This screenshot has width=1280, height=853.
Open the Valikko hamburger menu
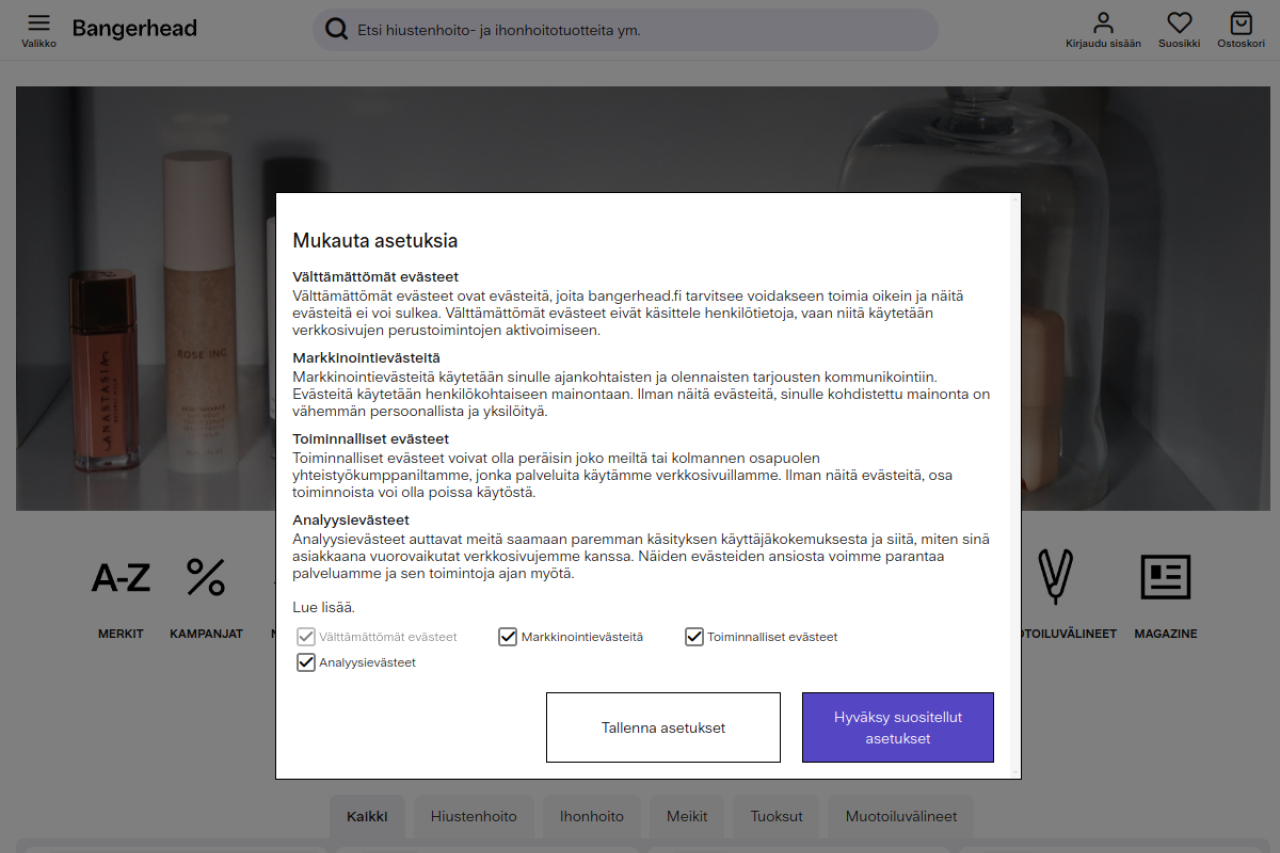[39, 30]
